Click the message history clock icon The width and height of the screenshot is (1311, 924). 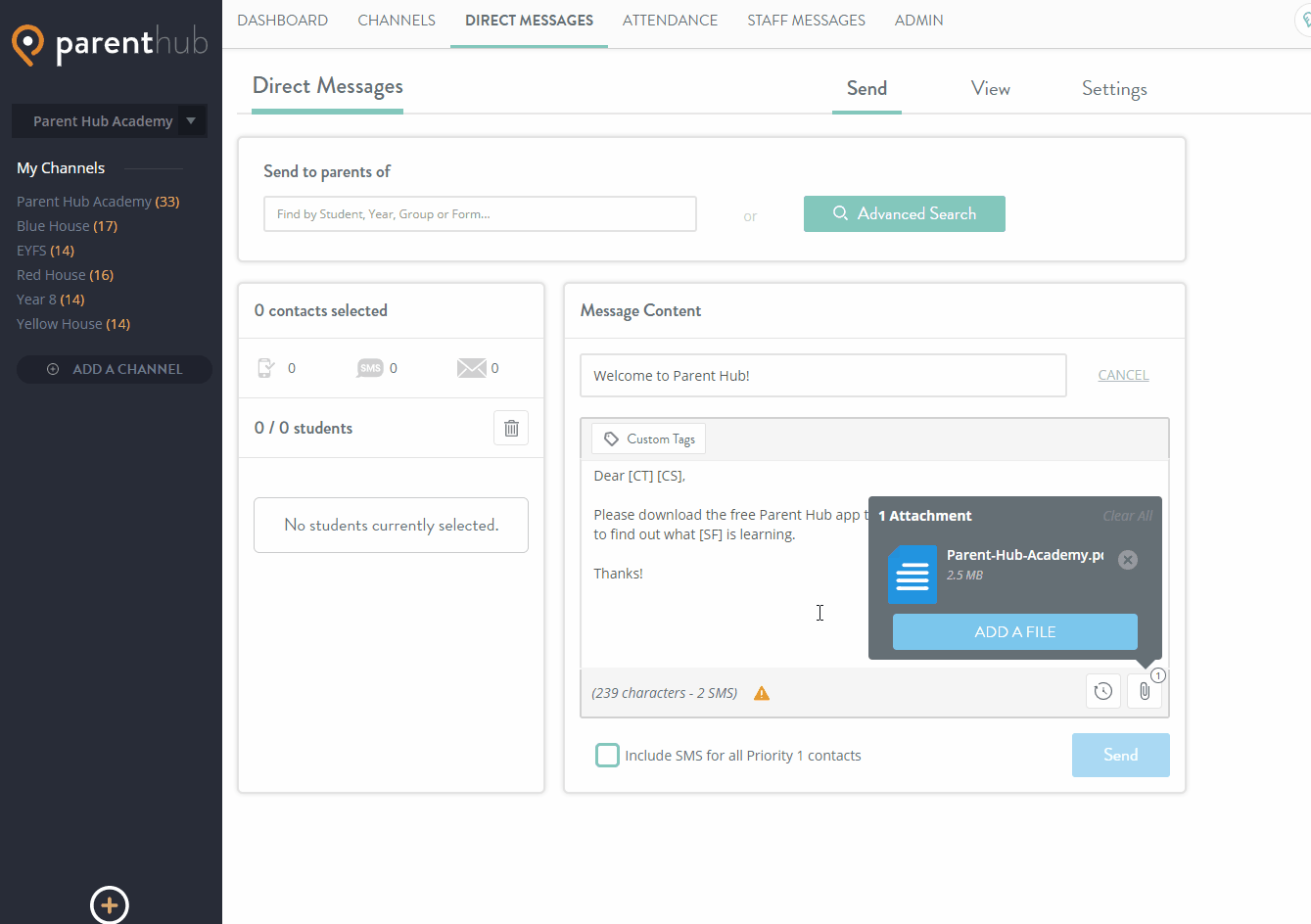1103,691
